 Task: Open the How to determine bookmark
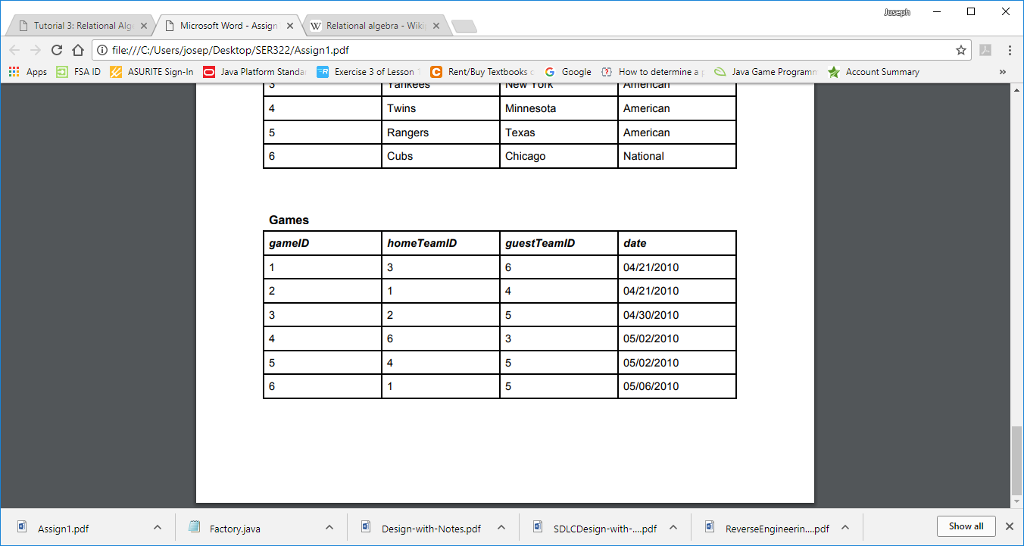click(653, 72)
